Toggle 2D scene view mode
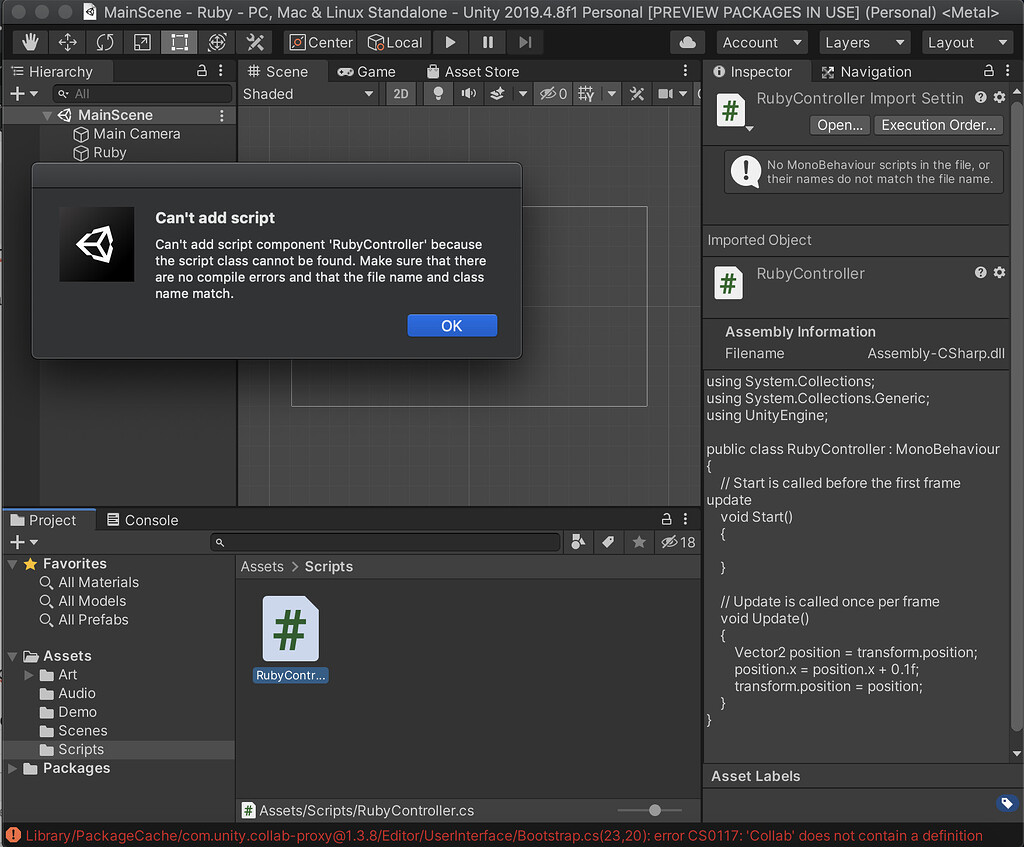 click(x=401, y=94)
